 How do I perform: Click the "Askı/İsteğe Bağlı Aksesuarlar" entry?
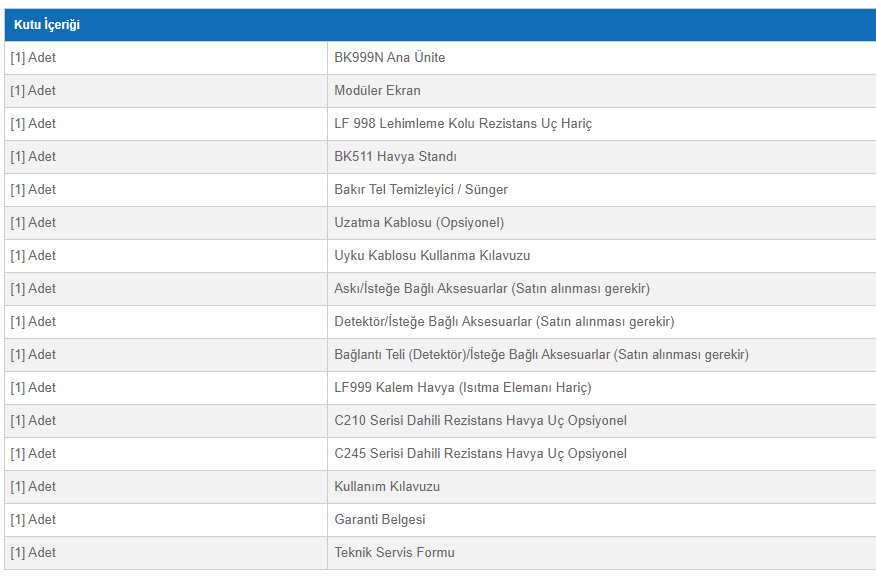point(492,289)
